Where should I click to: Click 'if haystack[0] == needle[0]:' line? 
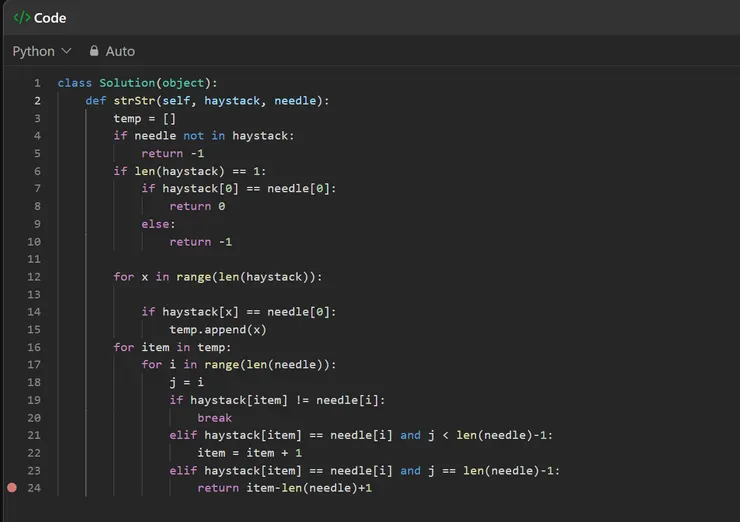(239, 189)
